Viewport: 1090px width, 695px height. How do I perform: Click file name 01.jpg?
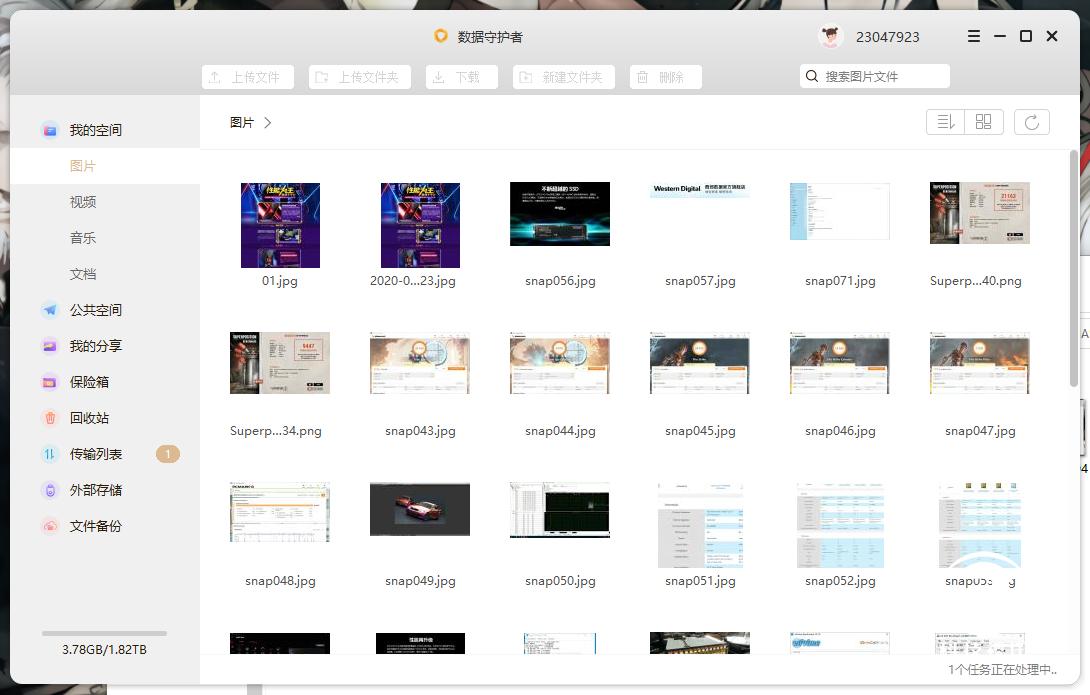pyautogui.click(x=279, y=281)
